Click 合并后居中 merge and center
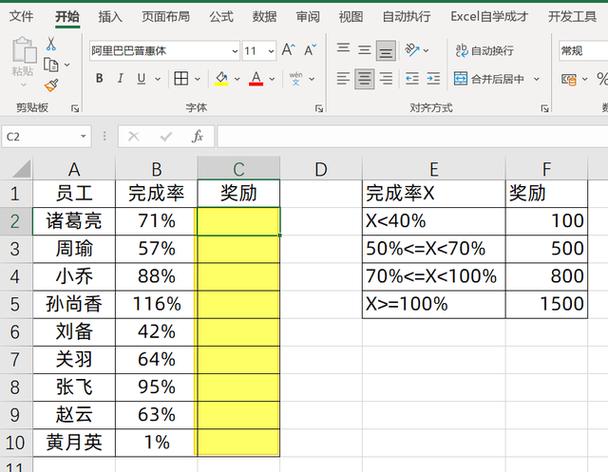 click(x=489, y=79)
